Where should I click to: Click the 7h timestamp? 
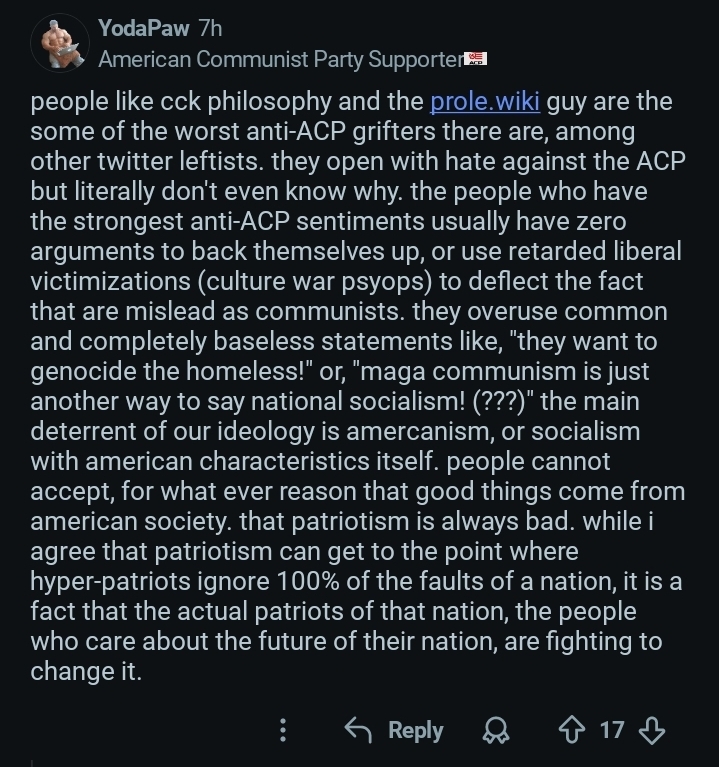click(210, 28)
